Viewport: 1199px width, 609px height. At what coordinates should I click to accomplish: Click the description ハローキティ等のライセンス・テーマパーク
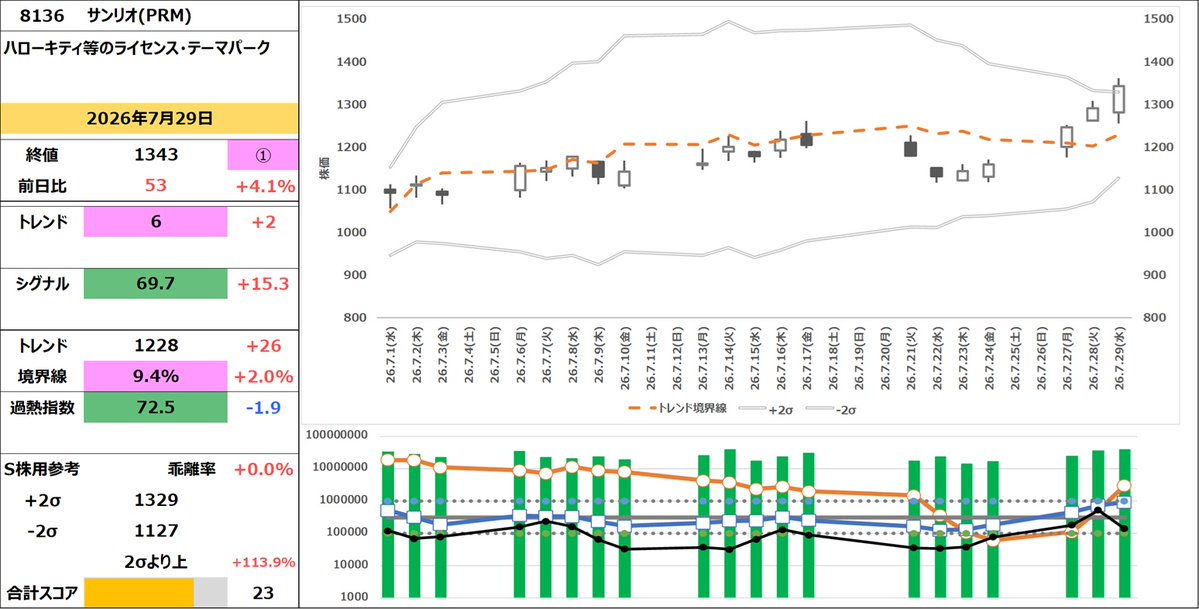(137, 48)
